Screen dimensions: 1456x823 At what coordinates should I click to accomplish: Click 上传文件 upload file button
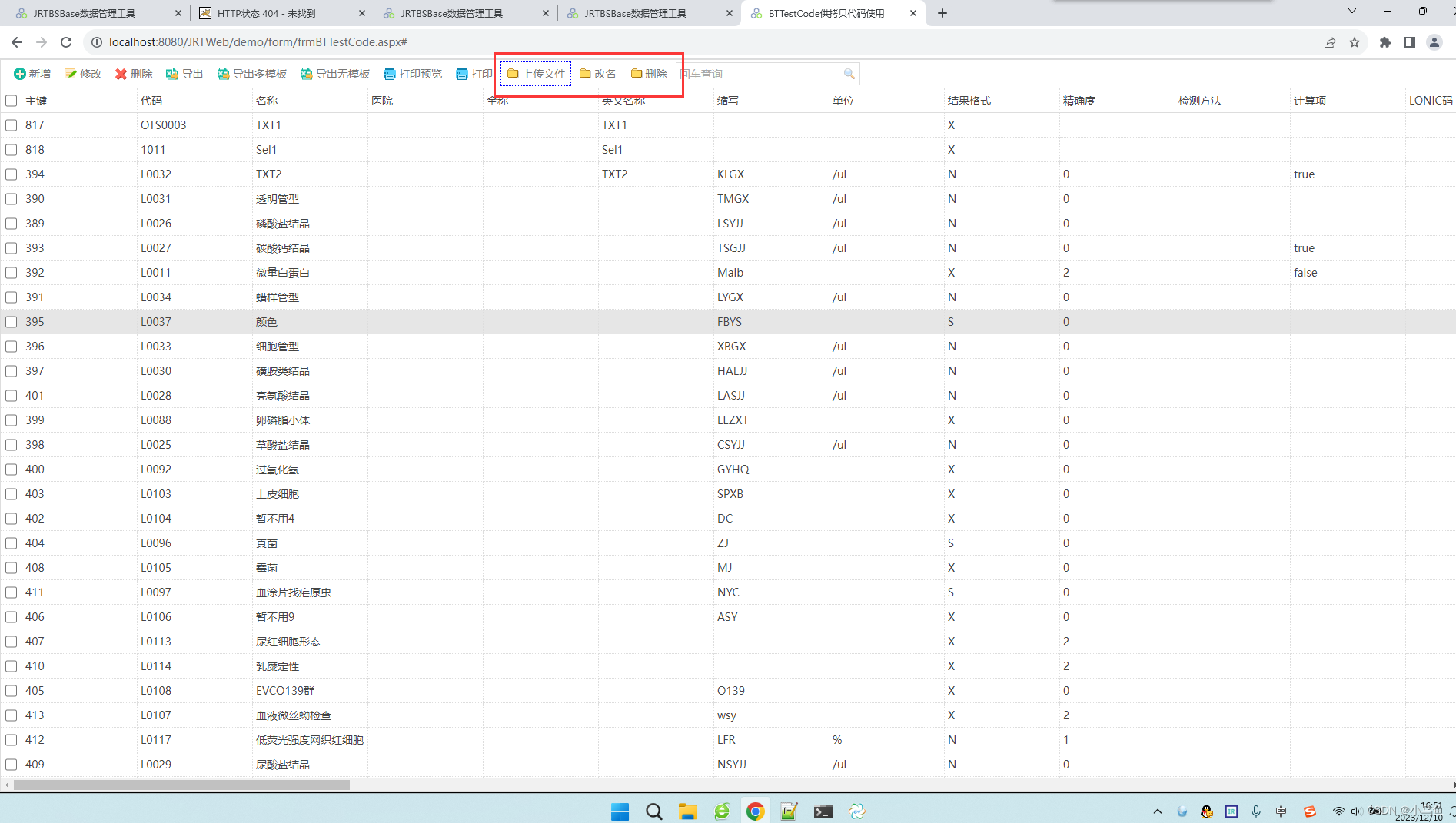click(536, 74)
